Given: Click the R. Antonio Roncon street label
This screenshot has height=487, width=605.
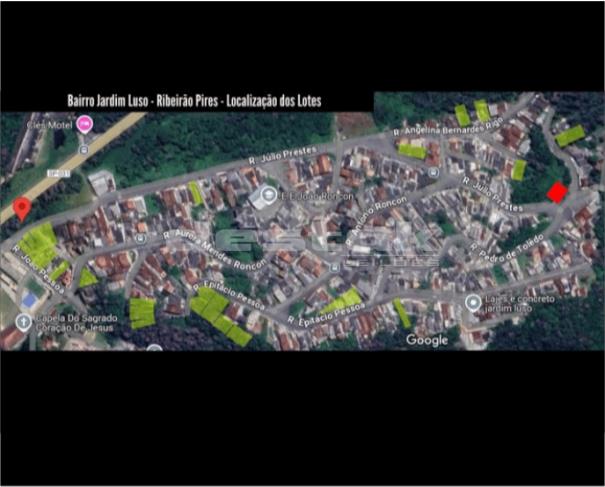Looking at the screenshot, I should (x=376, y=220).
